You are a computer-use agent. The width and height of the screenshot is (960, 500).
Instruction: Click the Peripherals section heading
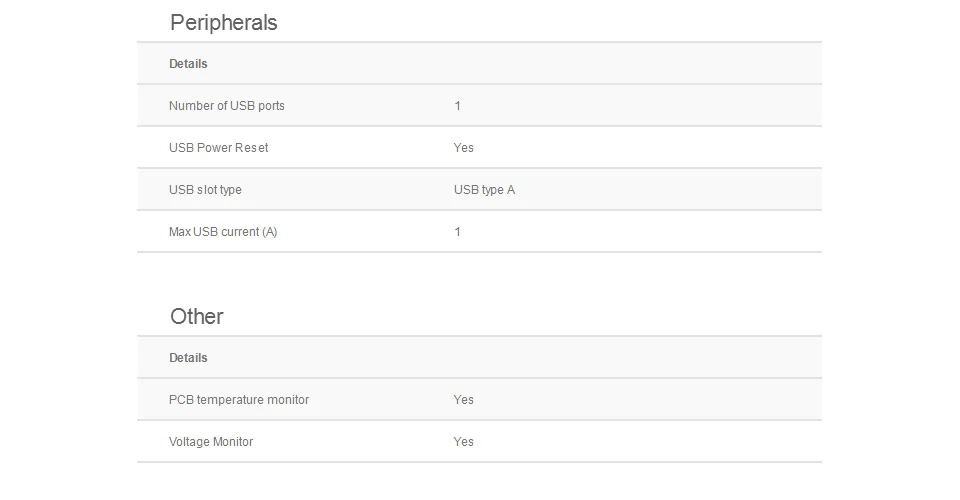pos(223,23)
